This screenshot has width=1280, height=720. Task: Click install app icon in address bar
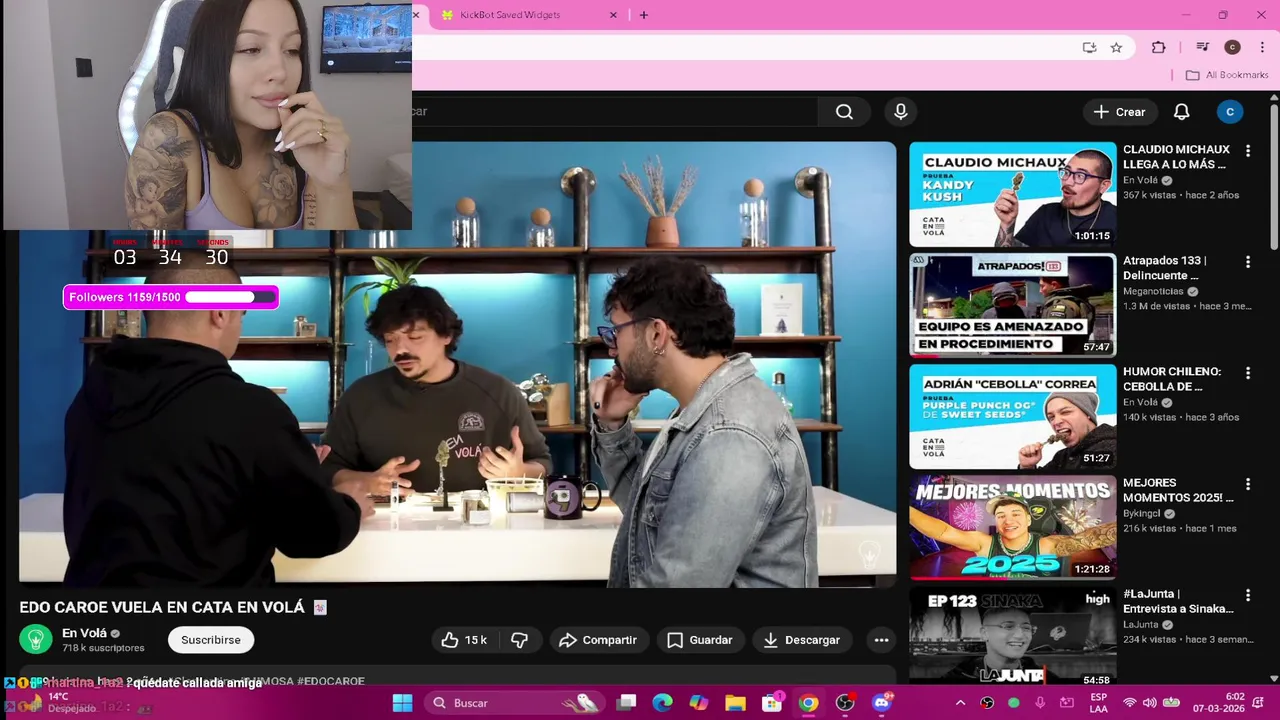pyautogui.click(x=1089, y=47)
